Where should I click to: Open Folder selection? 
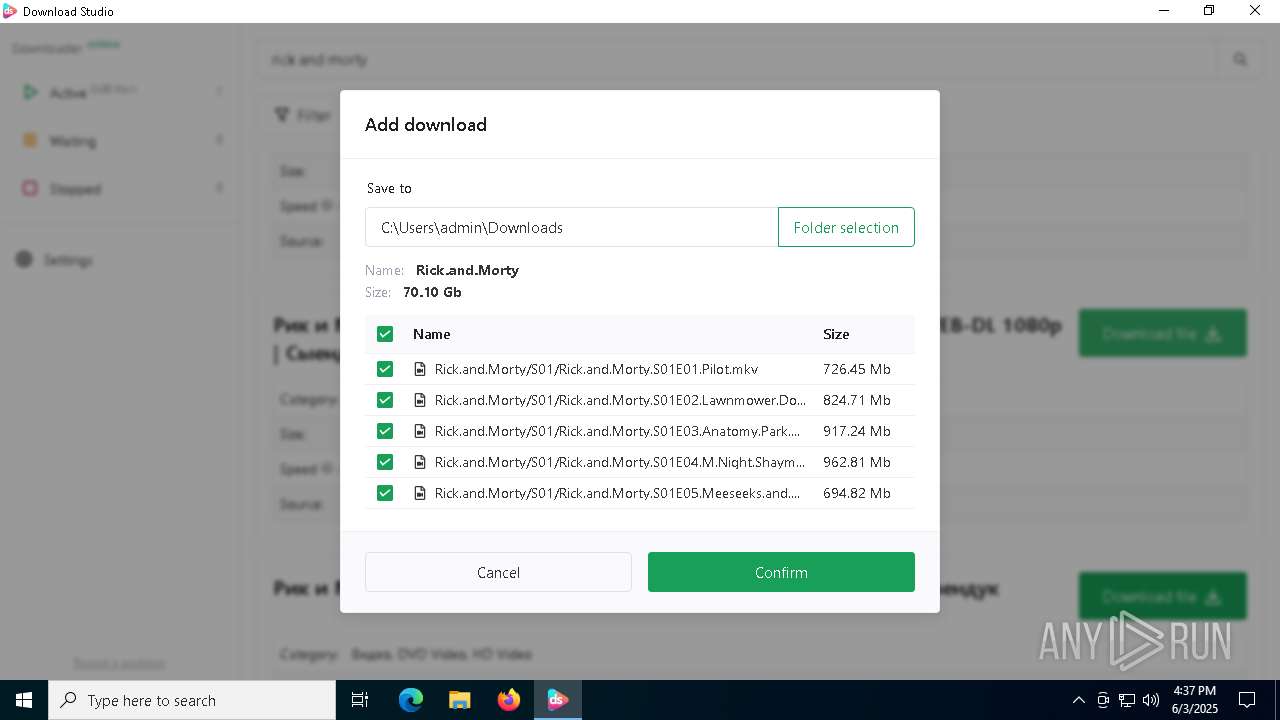click(x=846, y=227)
